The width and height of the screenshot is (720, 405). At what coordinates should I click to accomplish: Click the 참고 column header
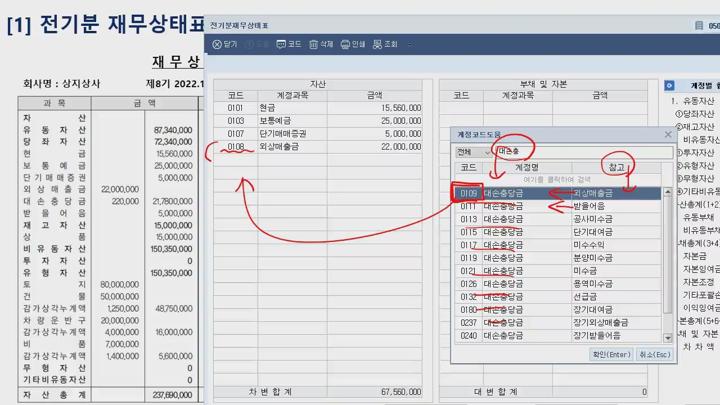(x=616, y=168)
